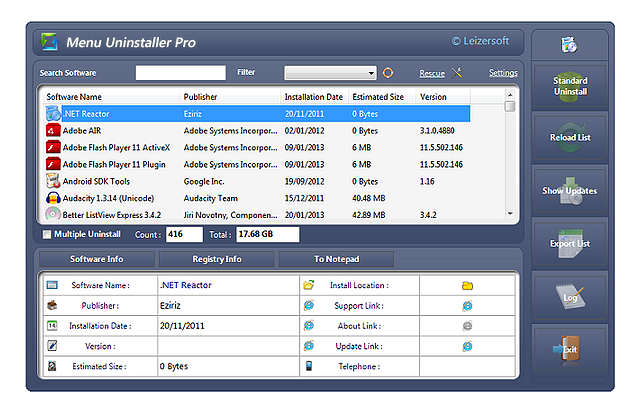This screenshot has width=640, height=417.
Task: Select Adobe Flash Player 11 Plugin row
Action: (257, 164)
